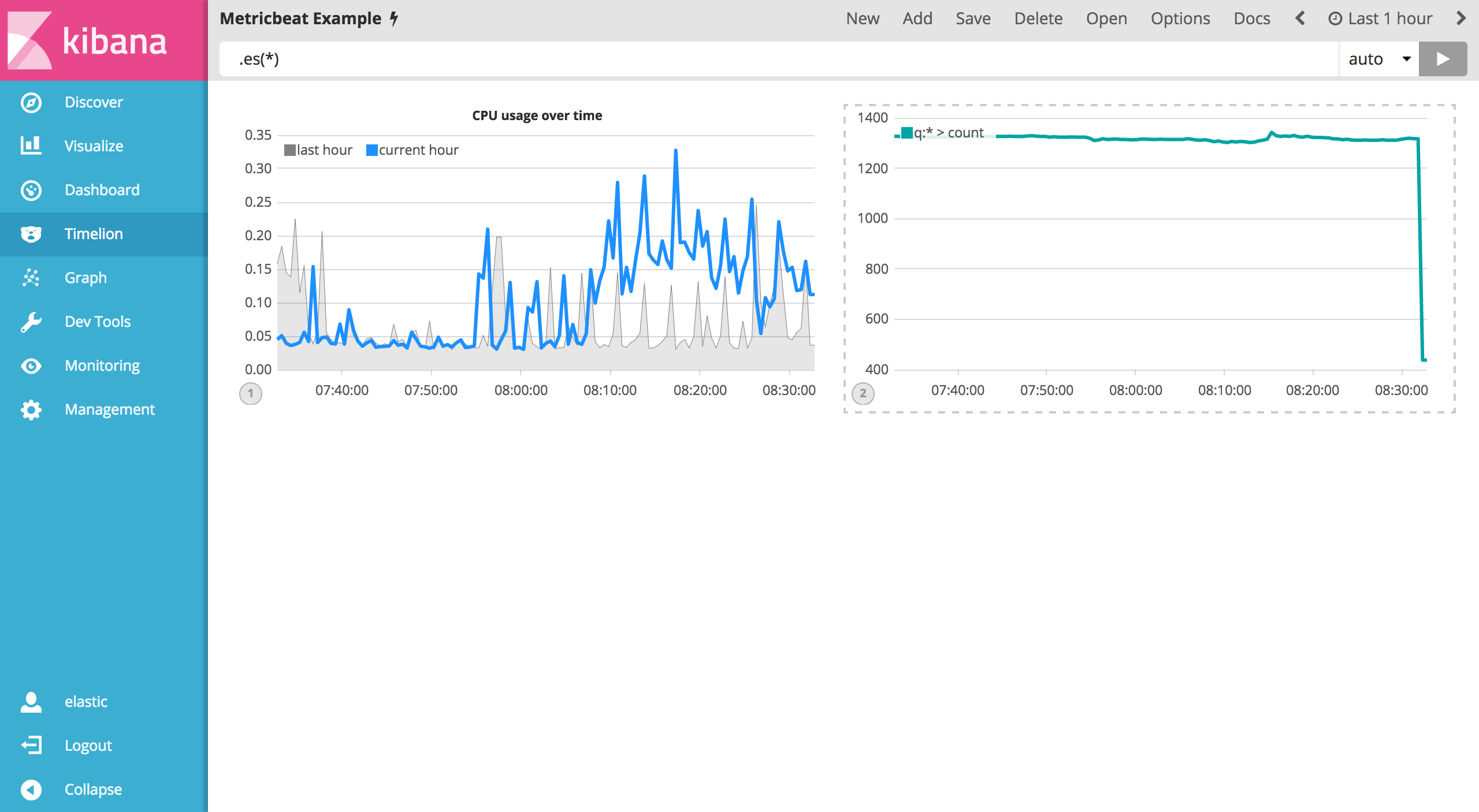This screenshot has height=812, width=1479.
Task: Open Dashboard gauge icon
Action: pos(31,190)
